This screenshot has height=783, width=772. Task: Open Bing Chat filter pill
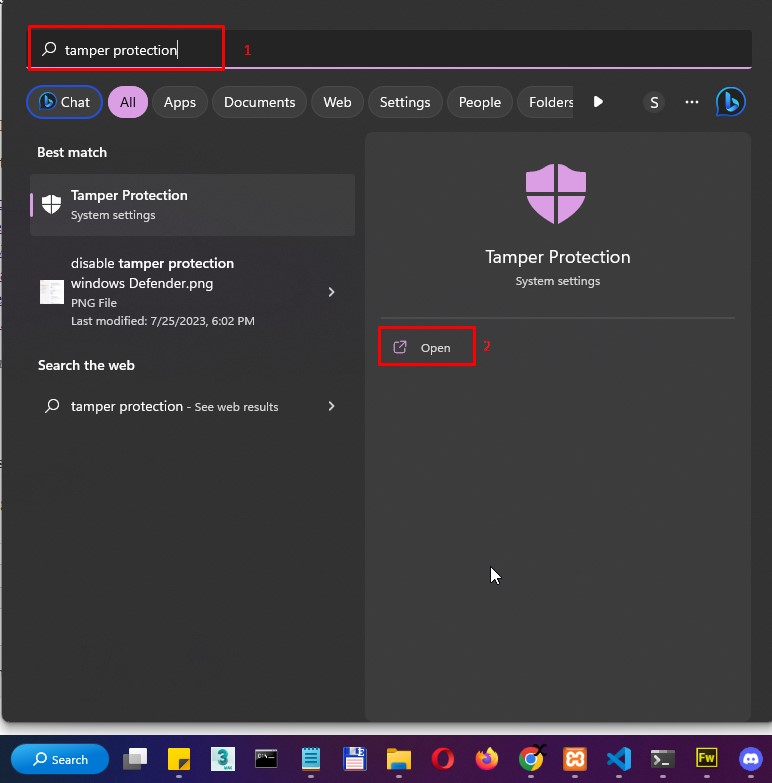64,102
